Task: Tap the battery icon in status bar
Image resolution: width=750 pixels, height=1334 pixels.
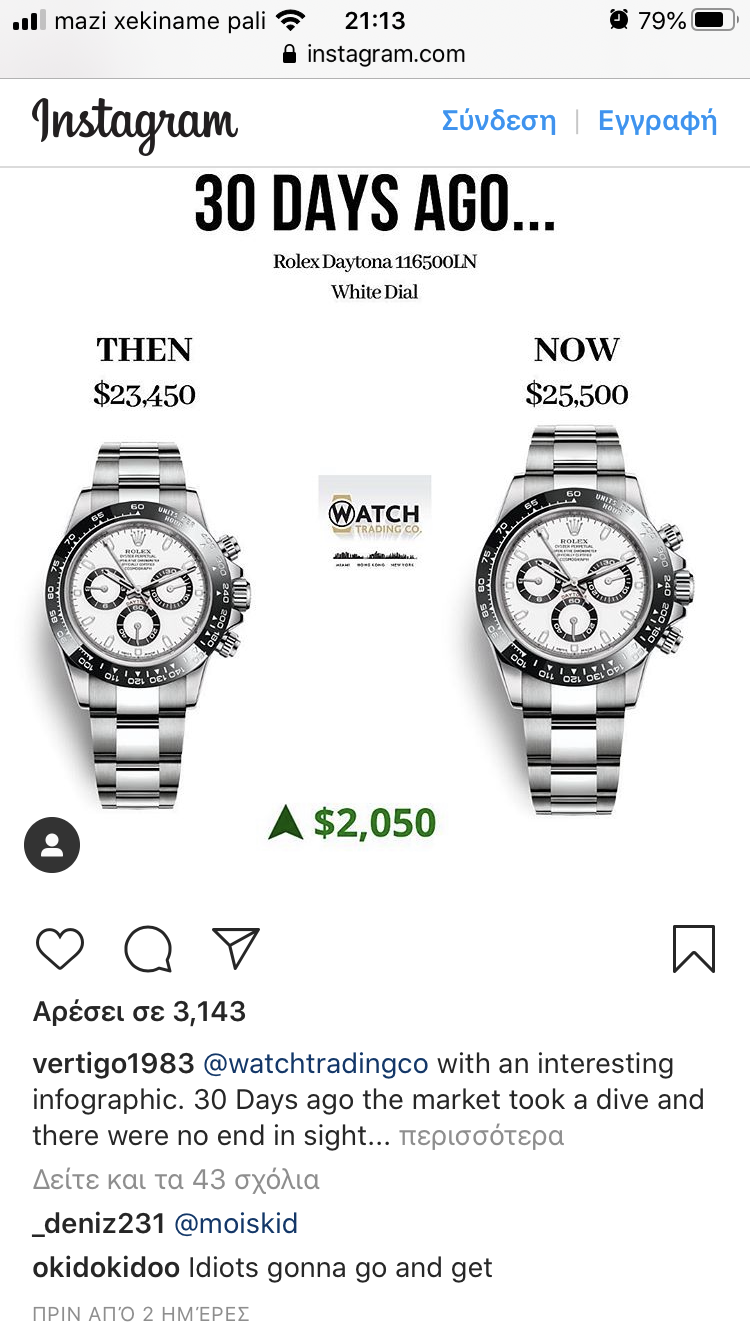Action: (713, 20)
